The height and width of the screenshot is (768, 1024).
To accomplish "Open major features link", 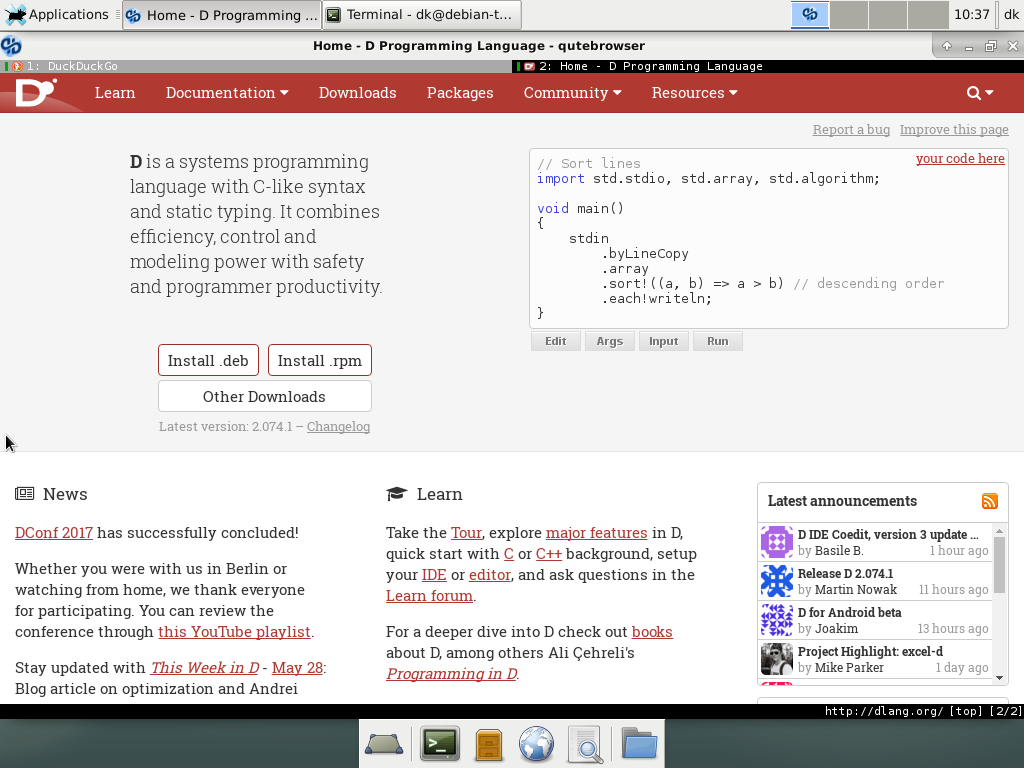I will point(596,532).
